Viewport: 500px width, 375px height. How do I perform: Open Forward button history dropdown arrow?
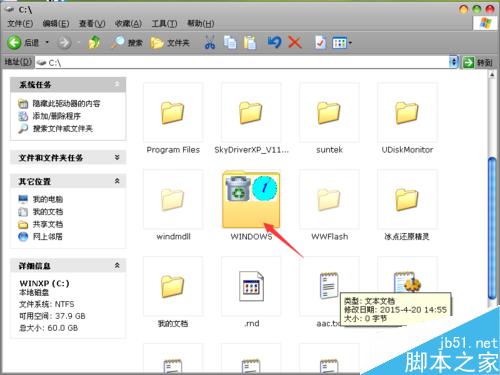79,42
